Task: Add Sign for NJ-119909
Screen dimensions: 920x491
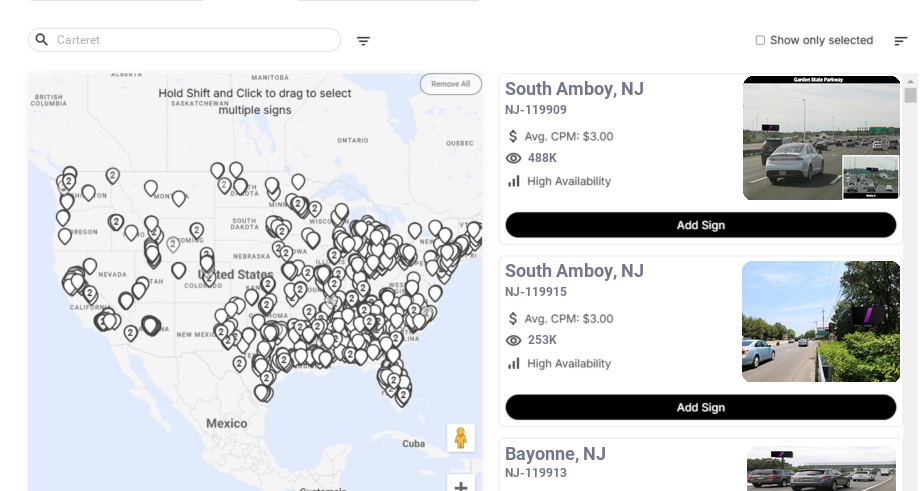Action: pos(700,225)
